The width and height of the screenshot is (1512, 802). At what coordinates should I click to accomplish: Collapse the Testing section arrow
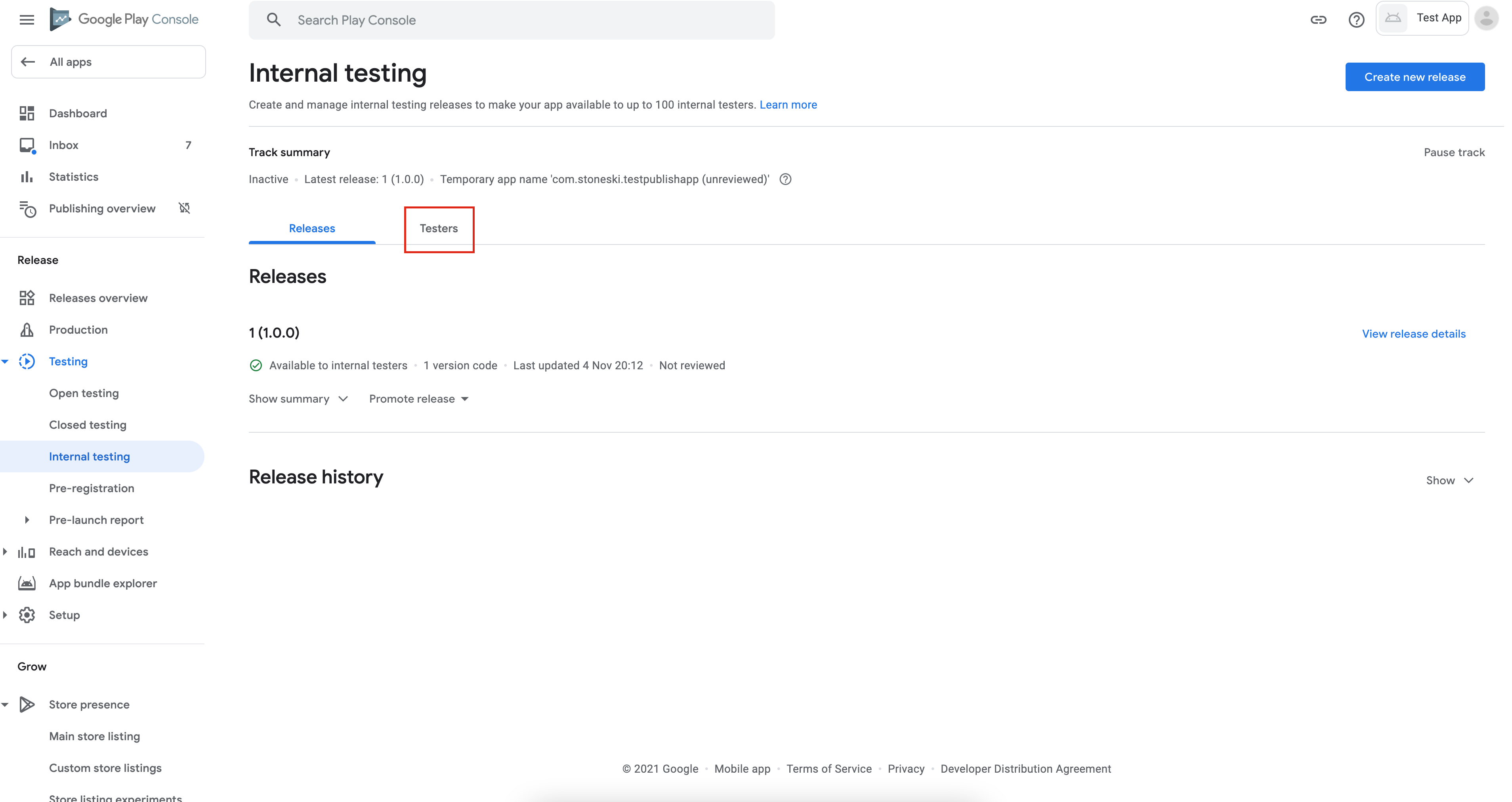point(5,361)
